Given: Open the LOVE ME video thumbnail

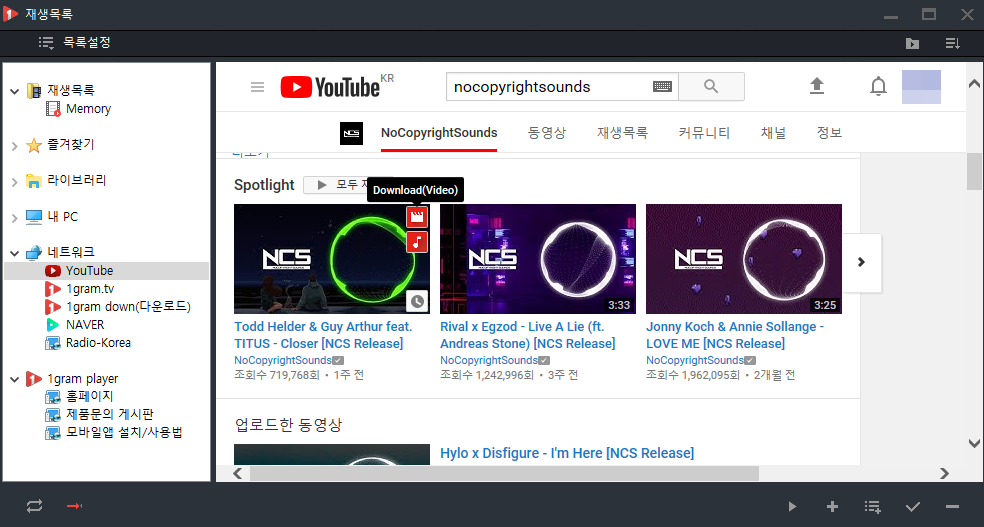Looking at the screenshot, I should [x=744, y=258].
